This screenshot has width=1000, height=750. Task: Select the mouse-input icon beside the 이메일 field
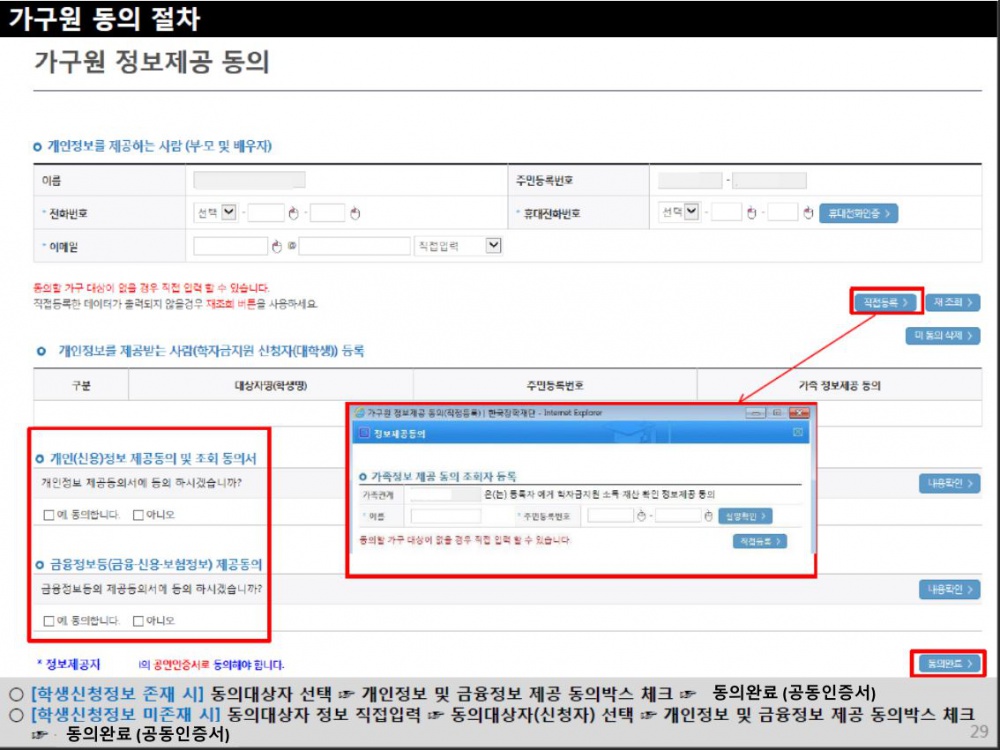pos(276,245)
